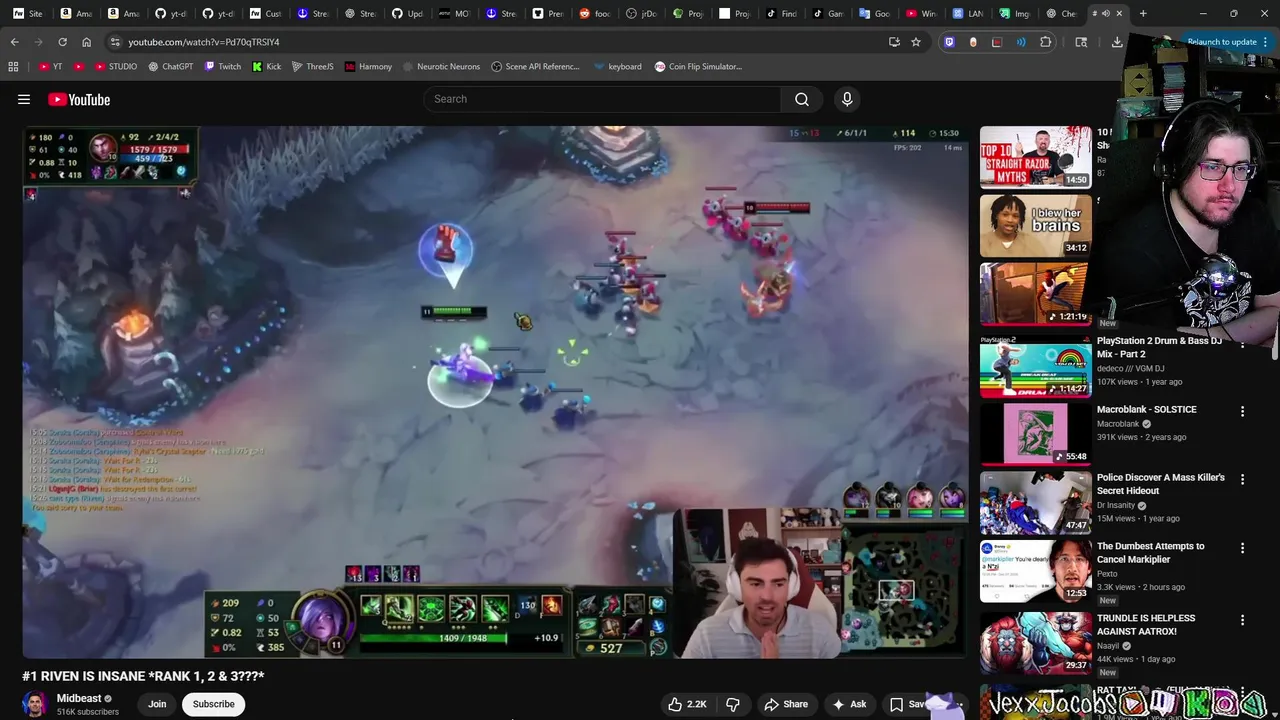This screenshot has height=720, width=1280.
Task: Start voice search with the microphone icon
Action: point(847,99)
